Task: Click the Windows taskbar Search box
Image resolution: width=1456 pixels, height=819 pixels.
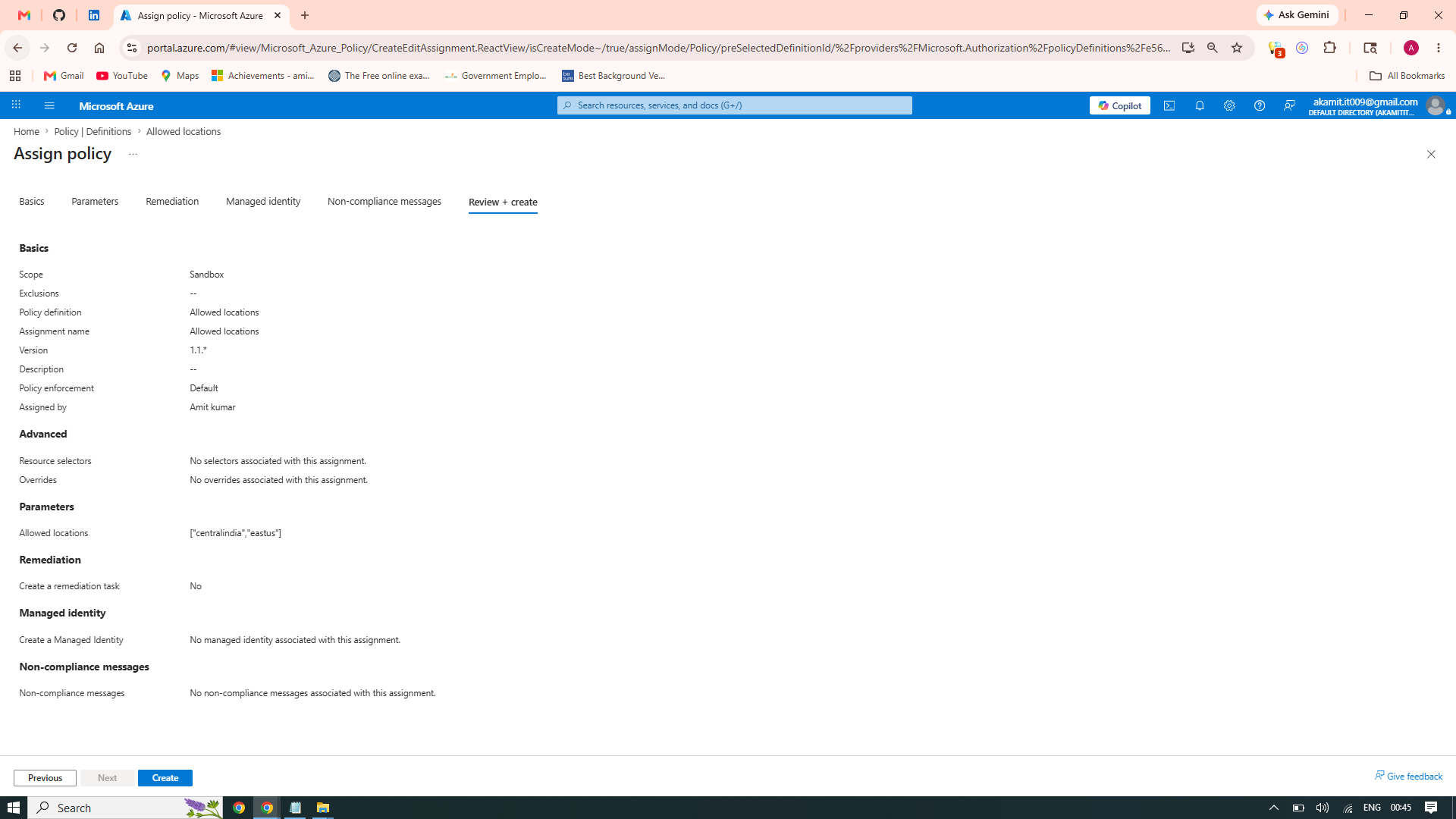Action: 126,808
